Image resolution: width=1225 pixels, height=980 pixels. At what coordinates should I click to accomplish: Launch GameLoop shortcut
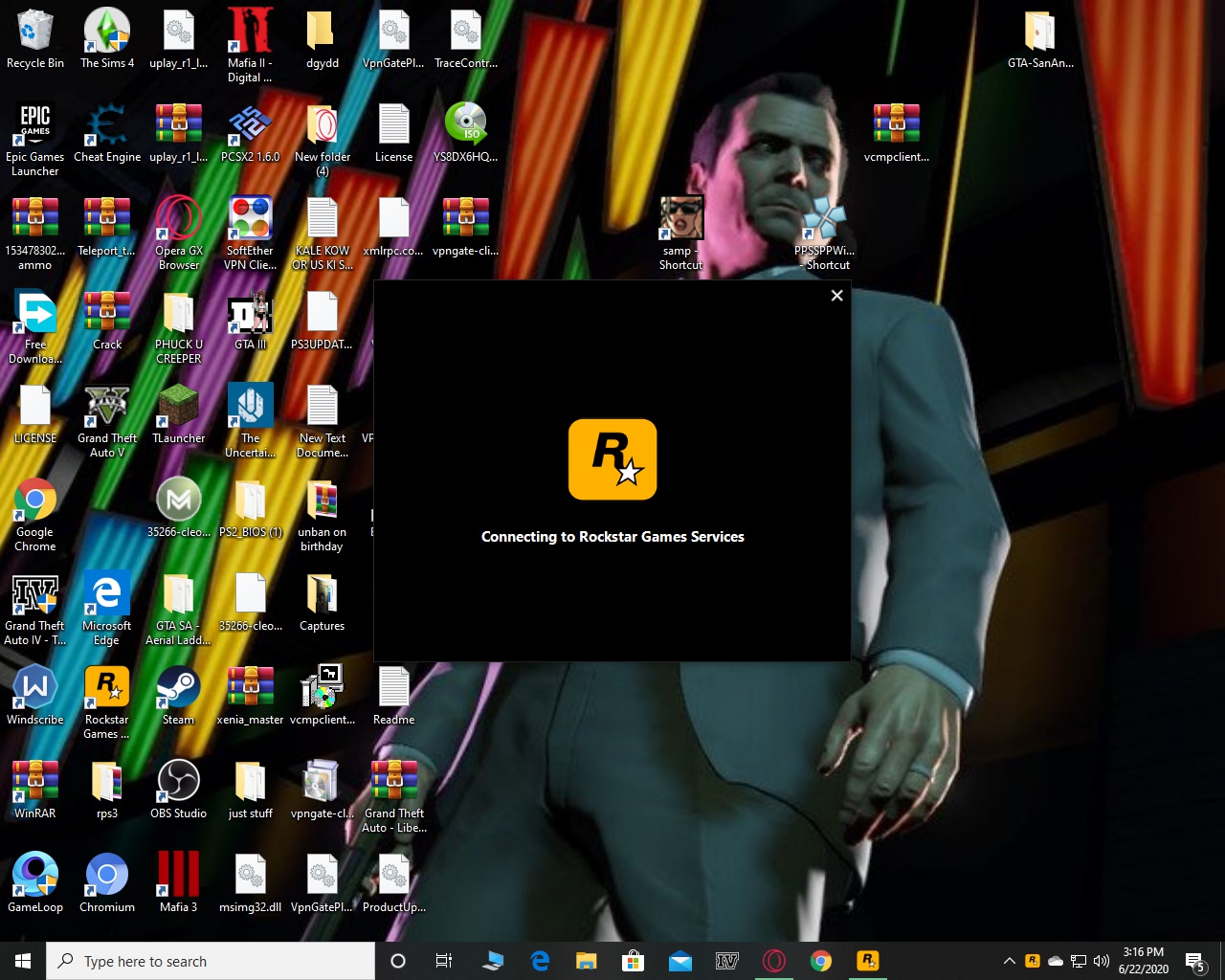[x=35, y=883]
